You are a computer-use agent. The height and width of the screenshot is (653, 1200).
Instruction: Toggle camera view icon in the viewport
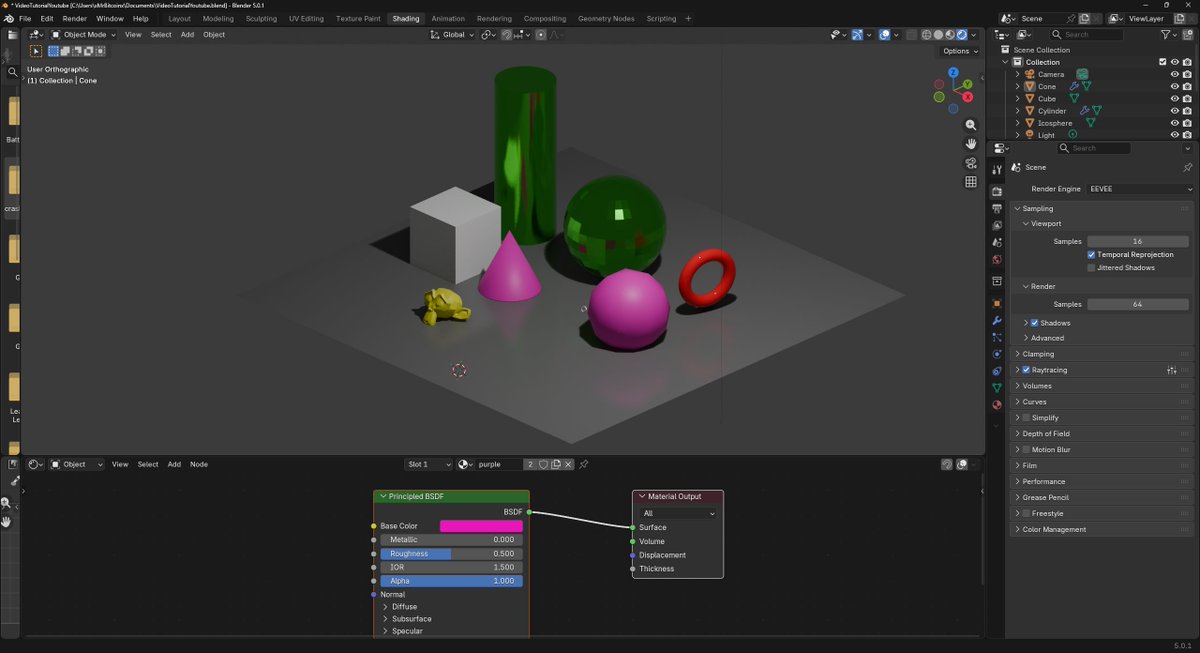click(970, 163)
